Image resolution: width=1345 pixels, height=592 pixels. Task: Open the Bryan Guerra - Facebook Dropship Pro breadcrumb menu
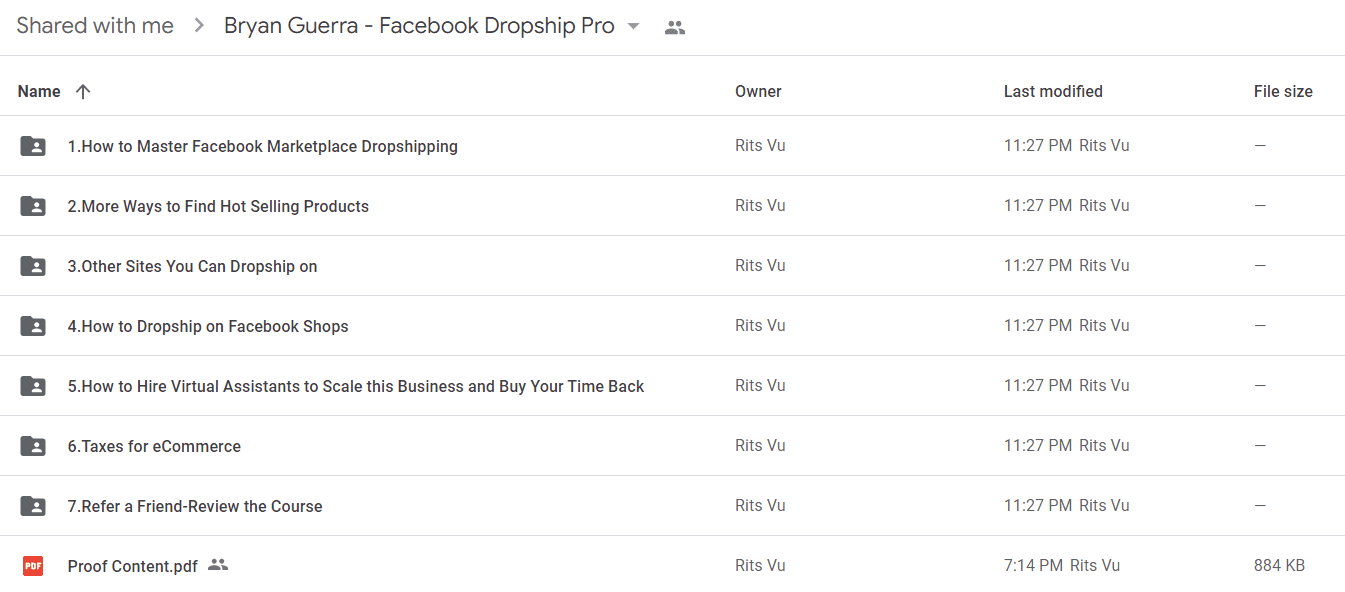tap(432, 26)
